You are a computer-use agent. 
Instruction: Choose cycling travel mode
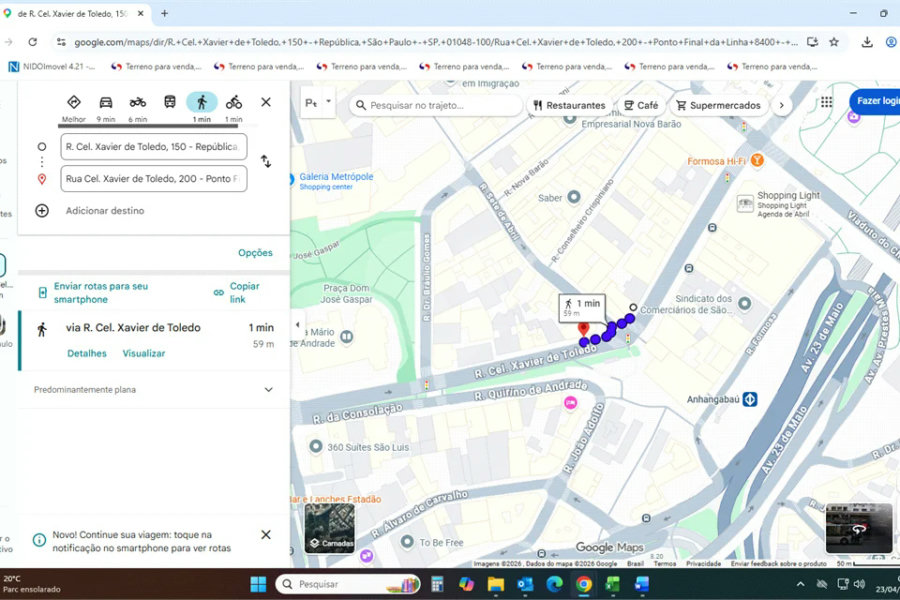234,102
